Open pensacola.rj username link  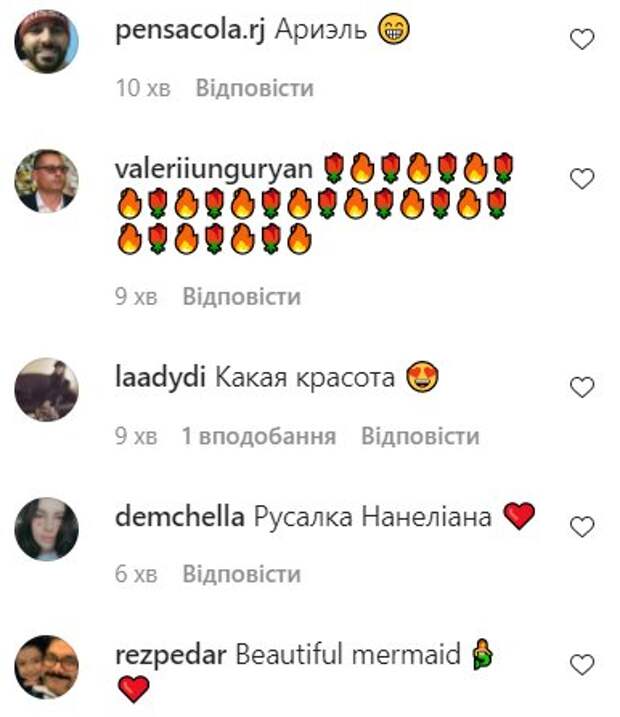[x=190, y=32]
